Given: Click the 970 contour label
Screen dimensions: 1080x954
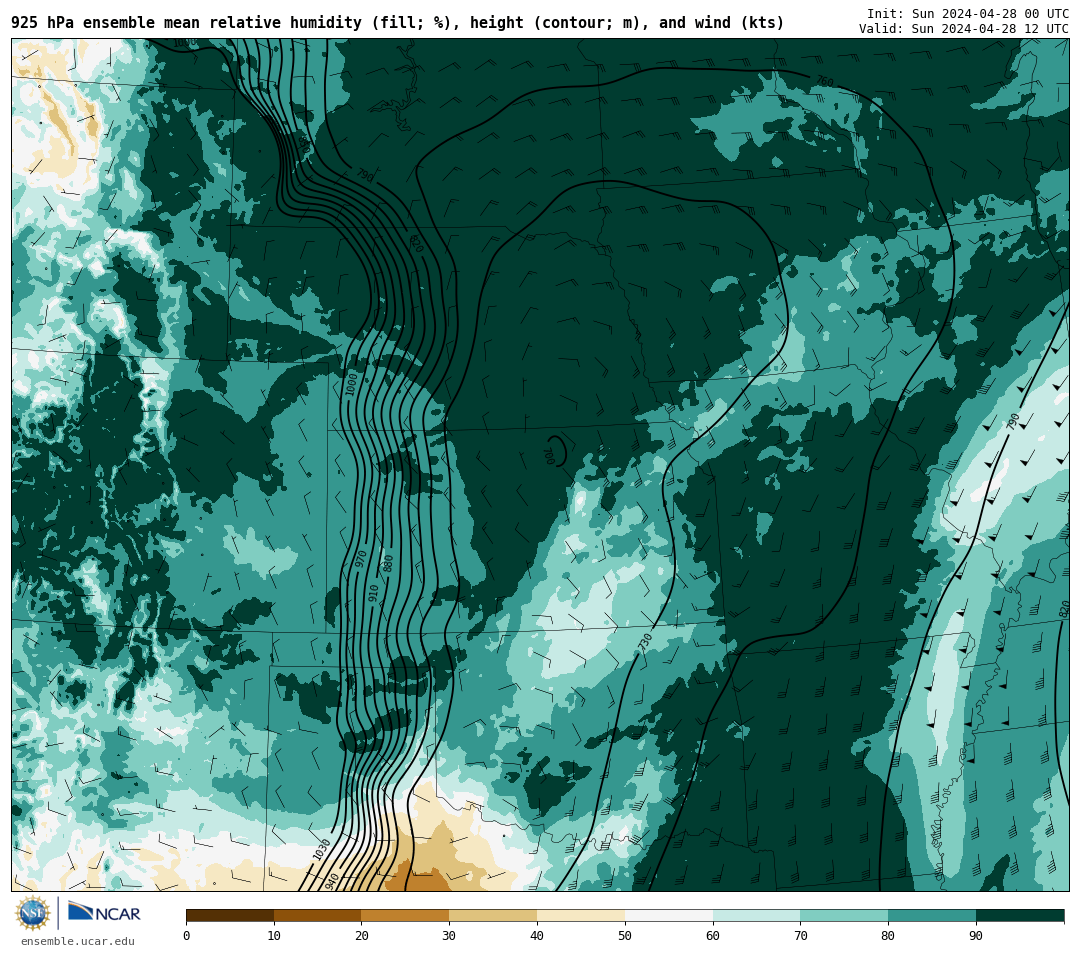Looking at the screenshot, I should pyautogui.click(x=360, y=559).
